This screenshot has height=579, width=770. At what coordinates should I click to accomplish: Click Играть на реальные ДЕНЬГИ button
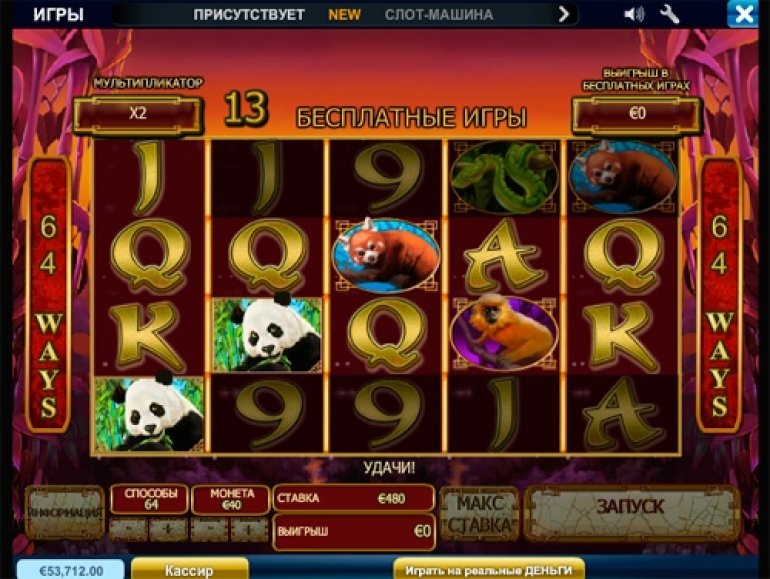click(489, 570)
